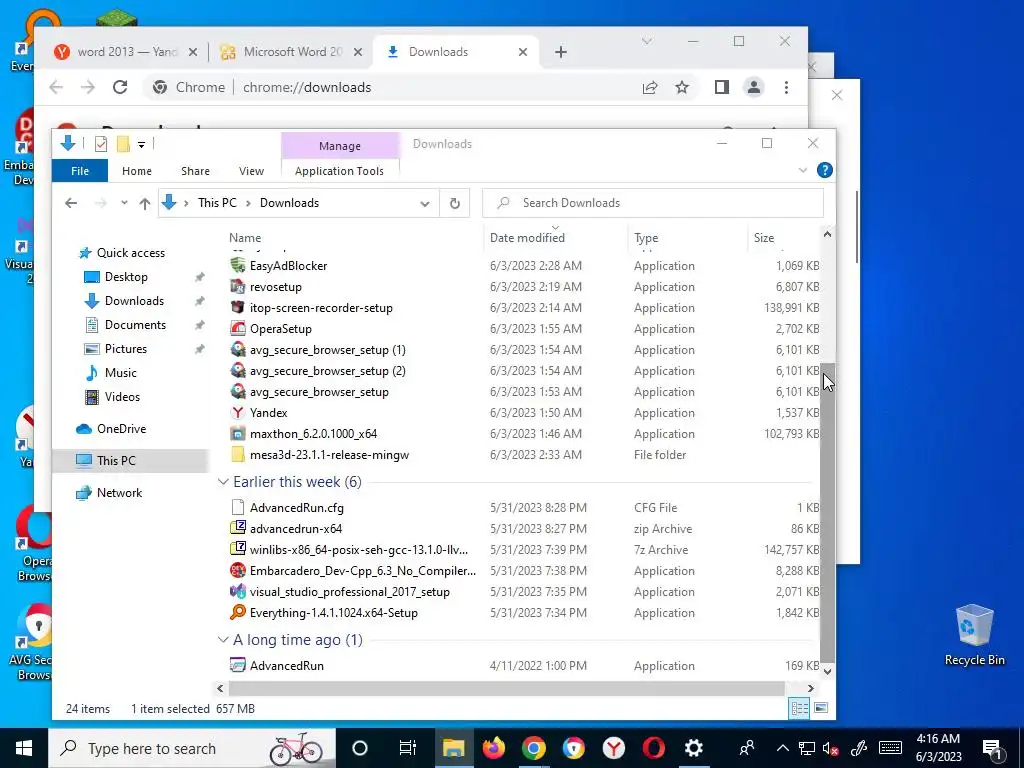Open Chrome three-dot menu
The height and width of the screenshot is (768, 1024).
tap(786, 87)
